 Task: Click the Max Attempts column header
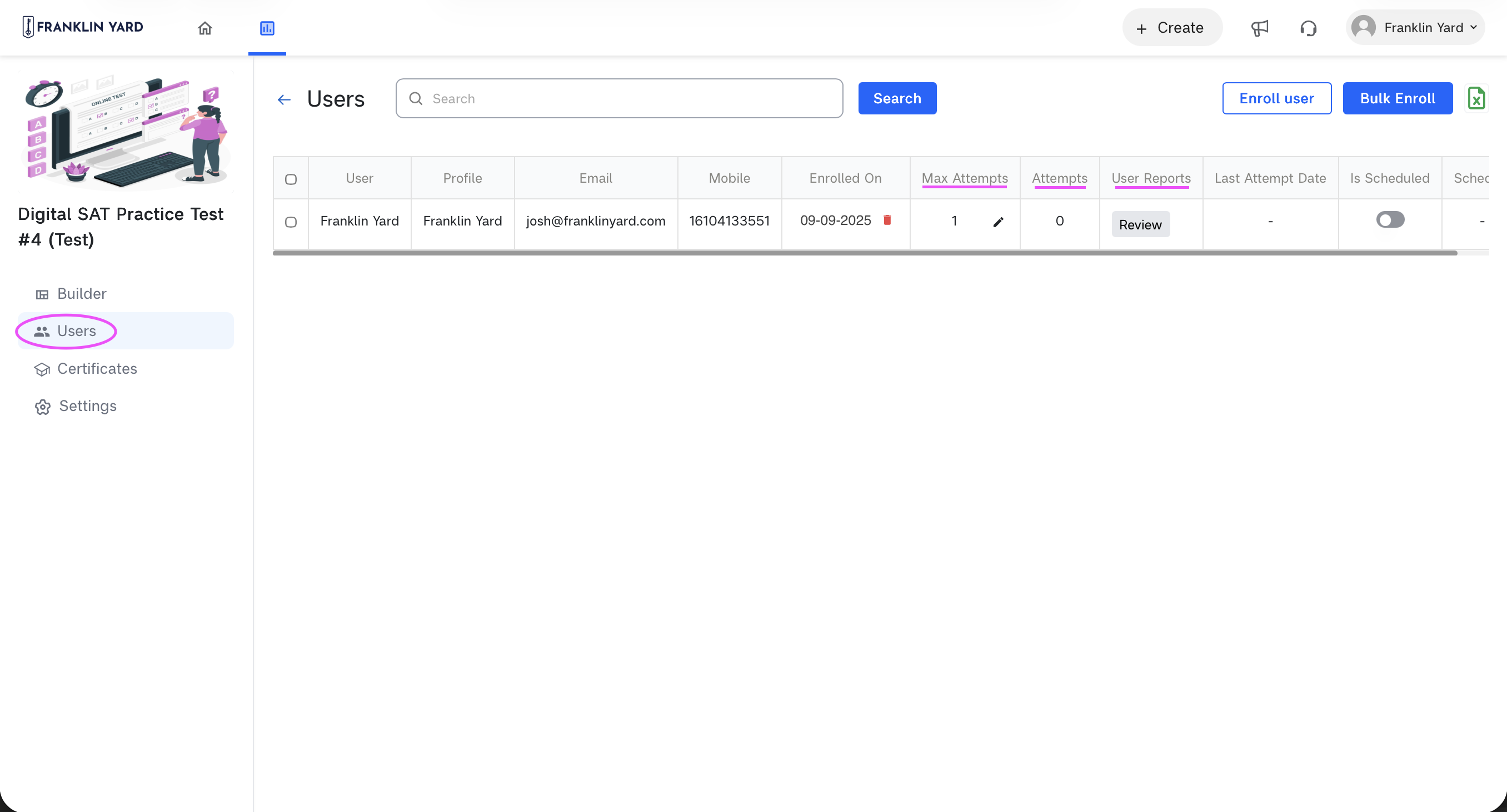(965, 178)
